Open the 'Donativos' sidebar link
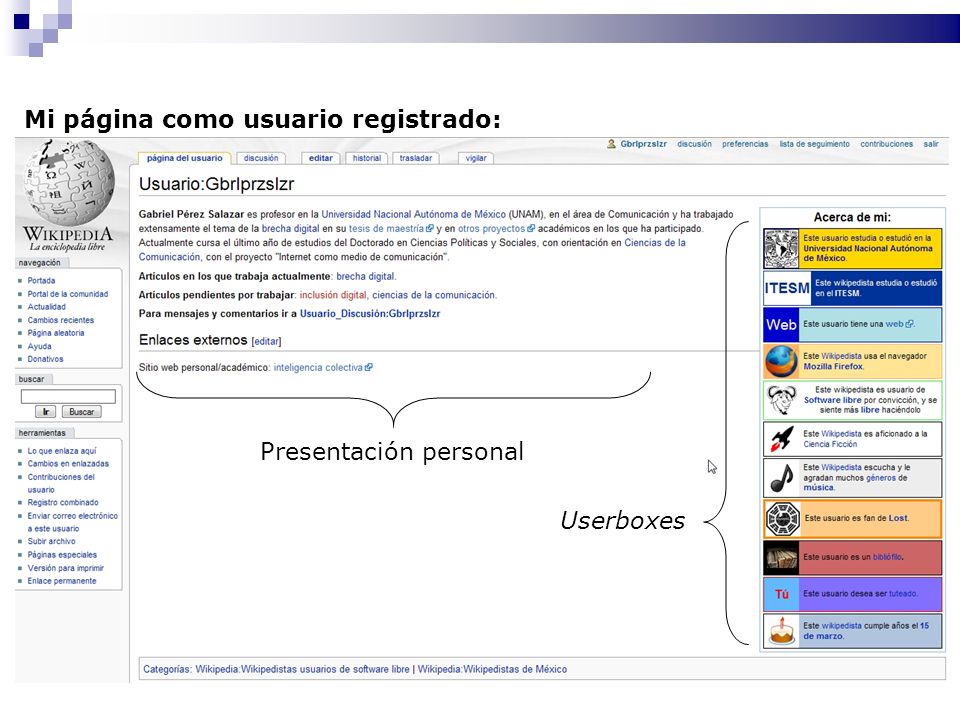Image resolution: width=960 pixels, height=720 pixels. coord(45,359)
